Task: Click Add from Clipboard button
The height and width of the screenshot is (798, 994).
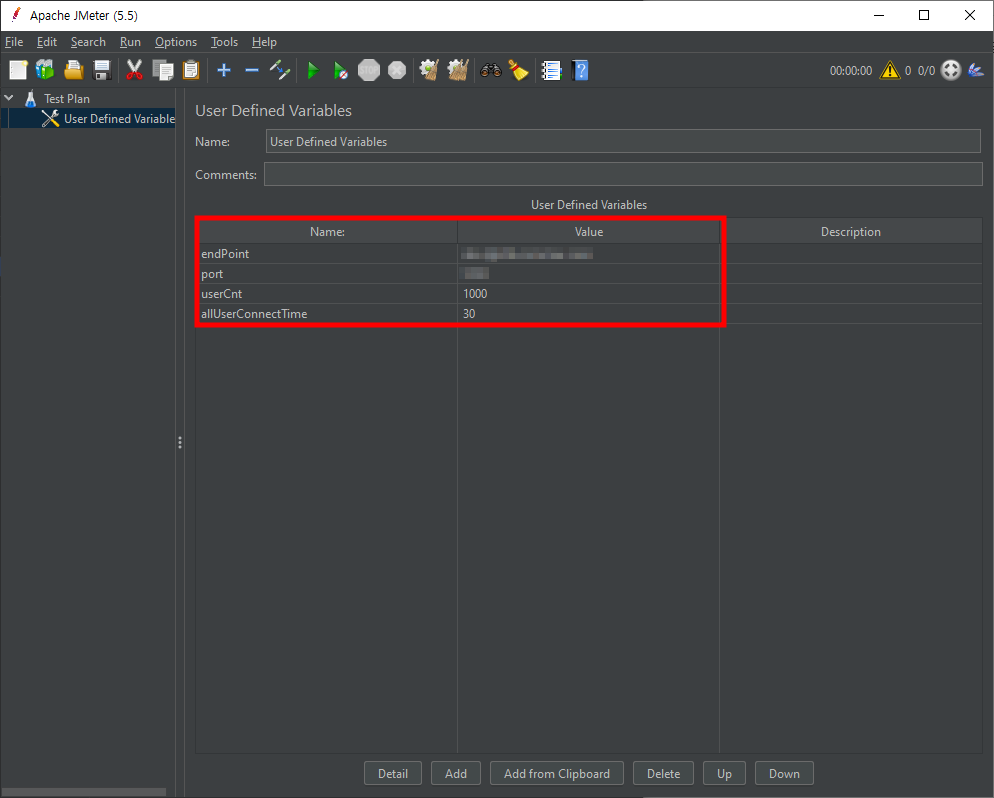Action: pyautogui.click(x=557, y=773)
